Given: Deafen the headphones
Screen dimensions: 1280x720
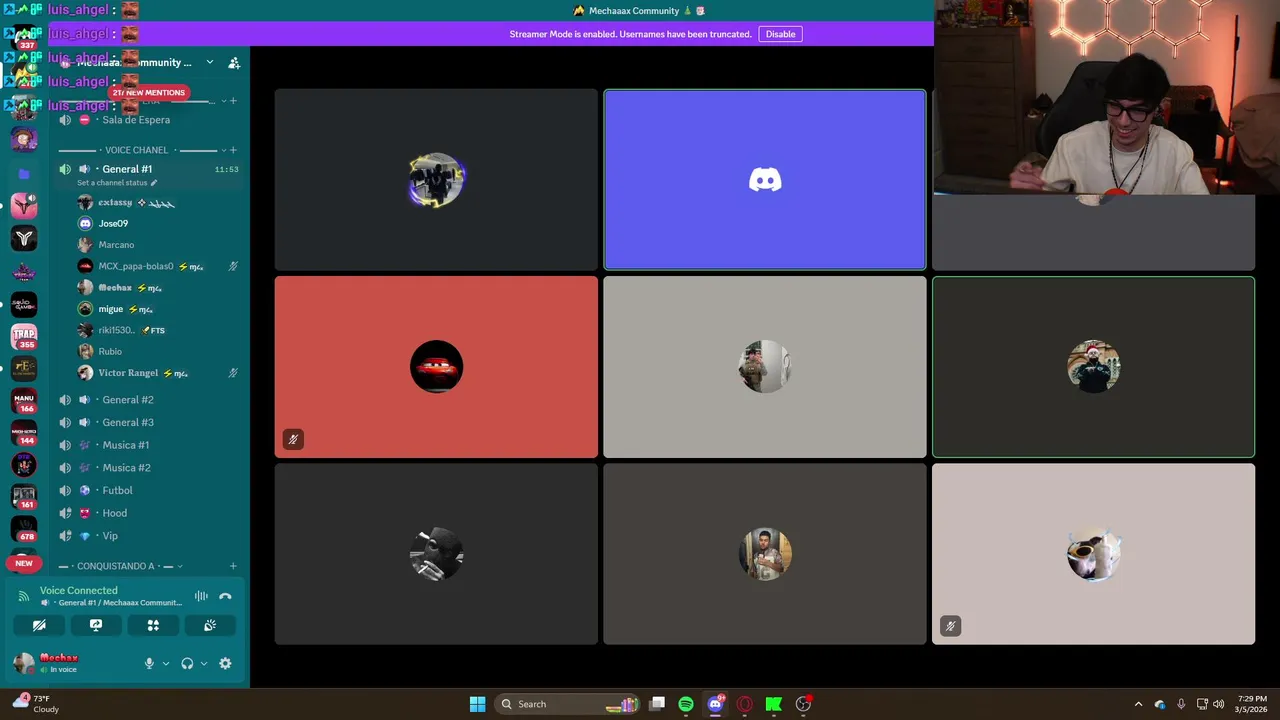Looking at the screenshot, I should click(x=187, y=663).
